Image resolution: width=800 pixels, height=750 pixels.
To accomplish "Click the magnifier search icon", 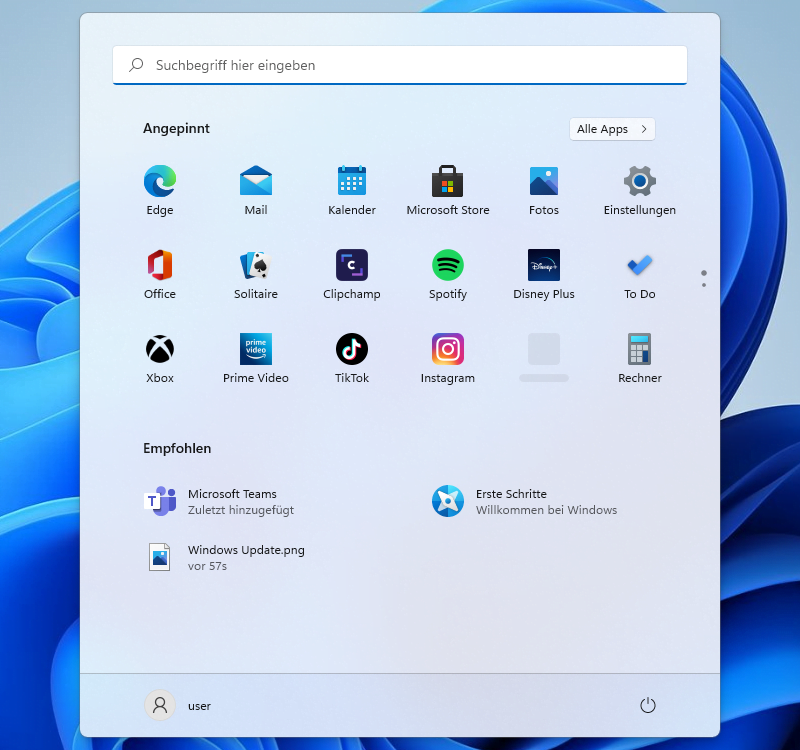I will [x=136, y=65].
